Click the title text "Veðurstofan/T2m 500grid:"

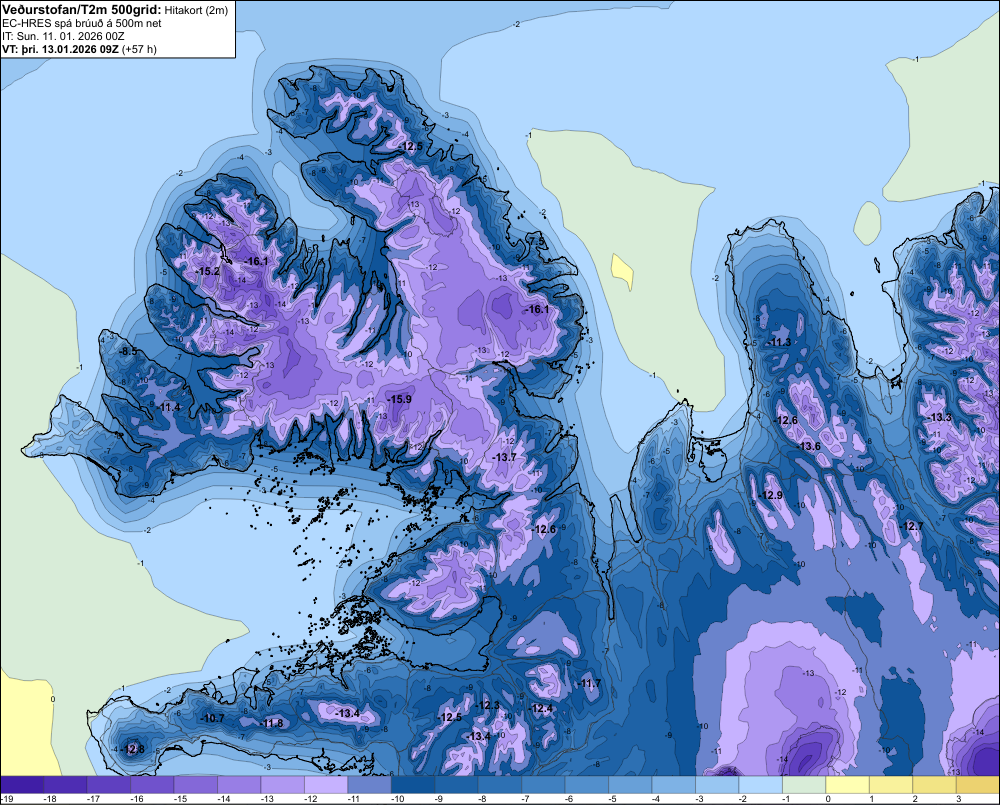tap(82, 10)
